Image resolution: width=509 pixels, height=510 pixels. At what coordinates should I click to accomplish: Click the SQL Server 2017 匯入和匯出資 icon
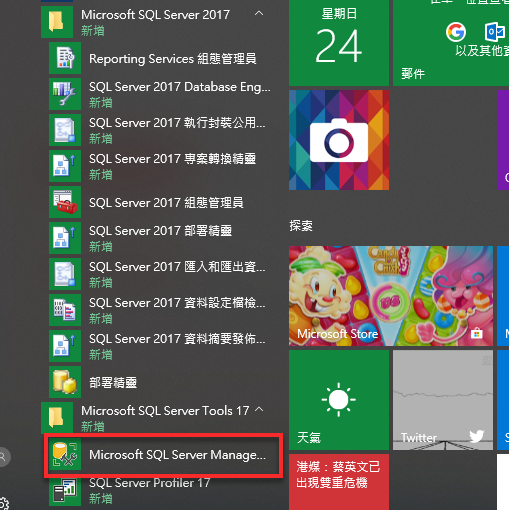pos(65,274)
